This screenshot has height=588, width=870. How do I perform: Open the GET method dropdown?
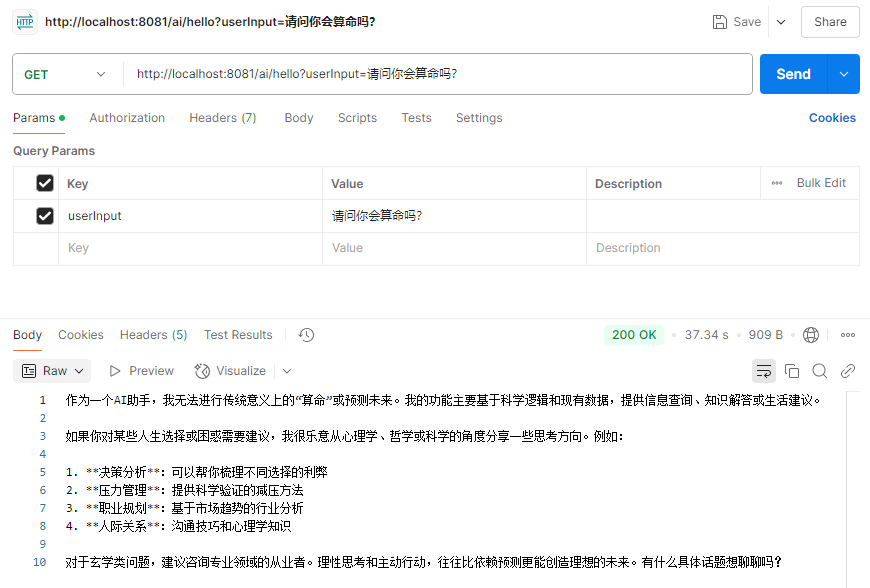click(x=66, y=74)
